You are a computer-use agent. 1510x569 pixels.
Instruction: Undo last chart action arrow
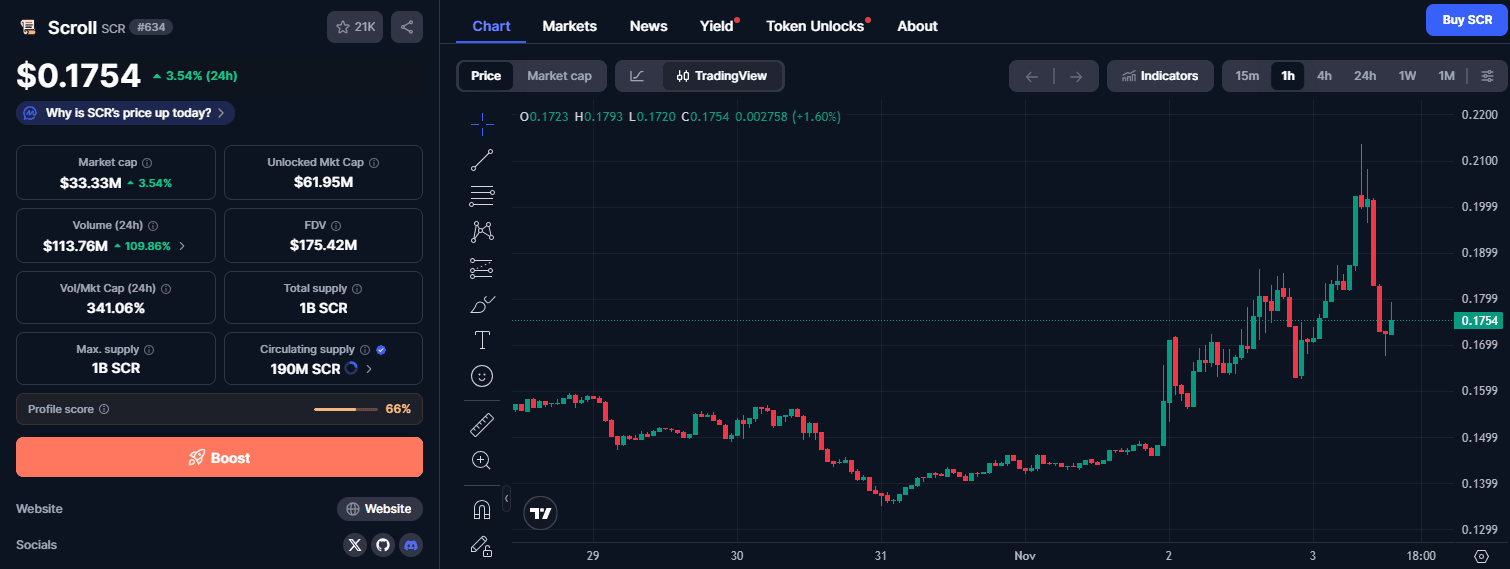[1032, 76]
